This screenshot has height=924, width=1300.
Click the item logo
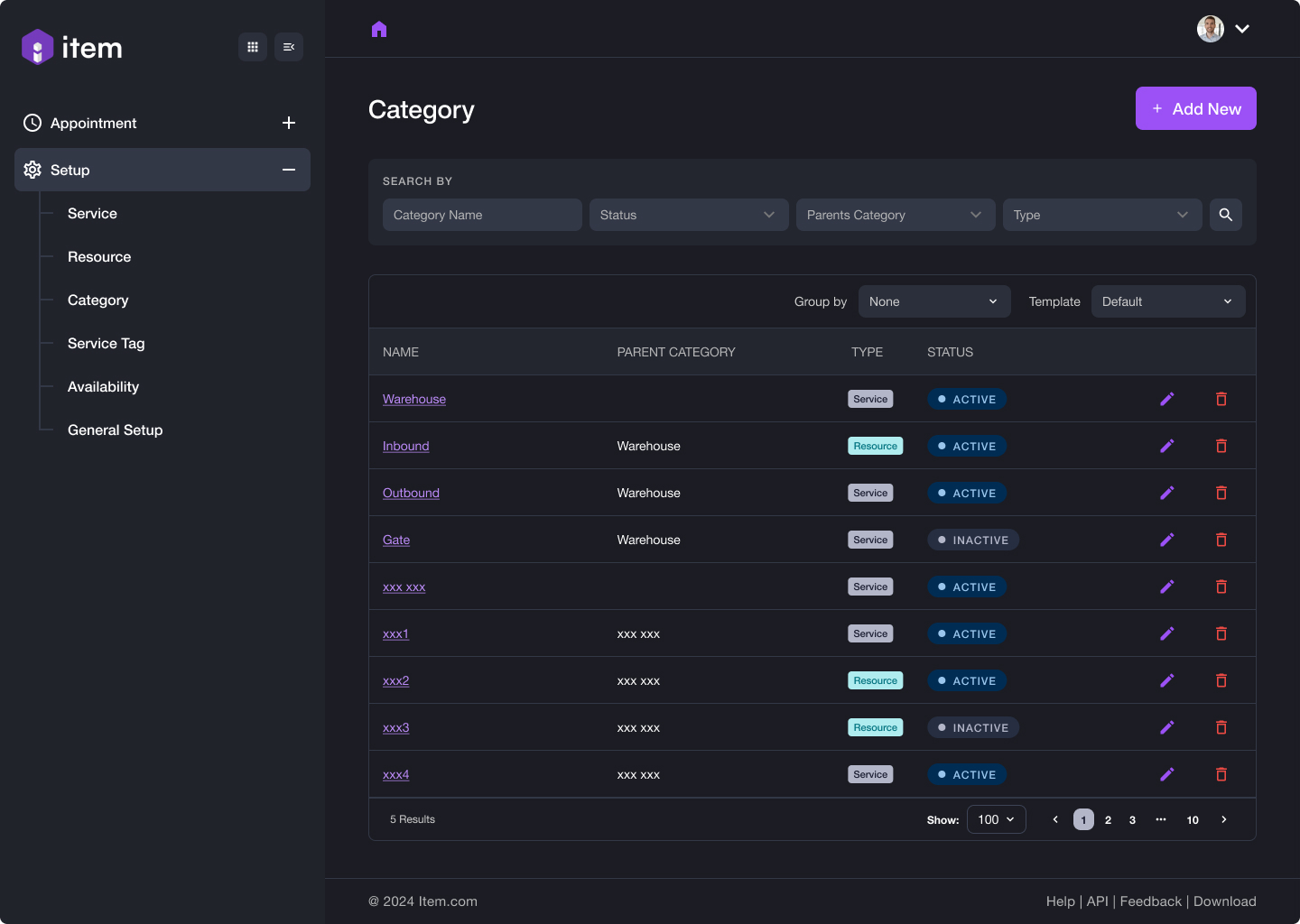pyautogui.click(x=72, y=47)
